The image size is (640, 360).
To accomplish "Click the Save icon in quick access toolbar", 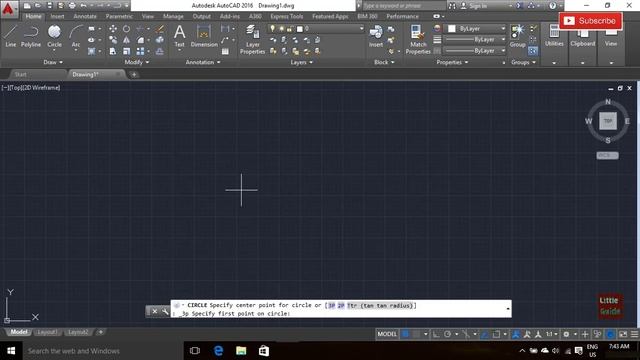I will 49,6.
